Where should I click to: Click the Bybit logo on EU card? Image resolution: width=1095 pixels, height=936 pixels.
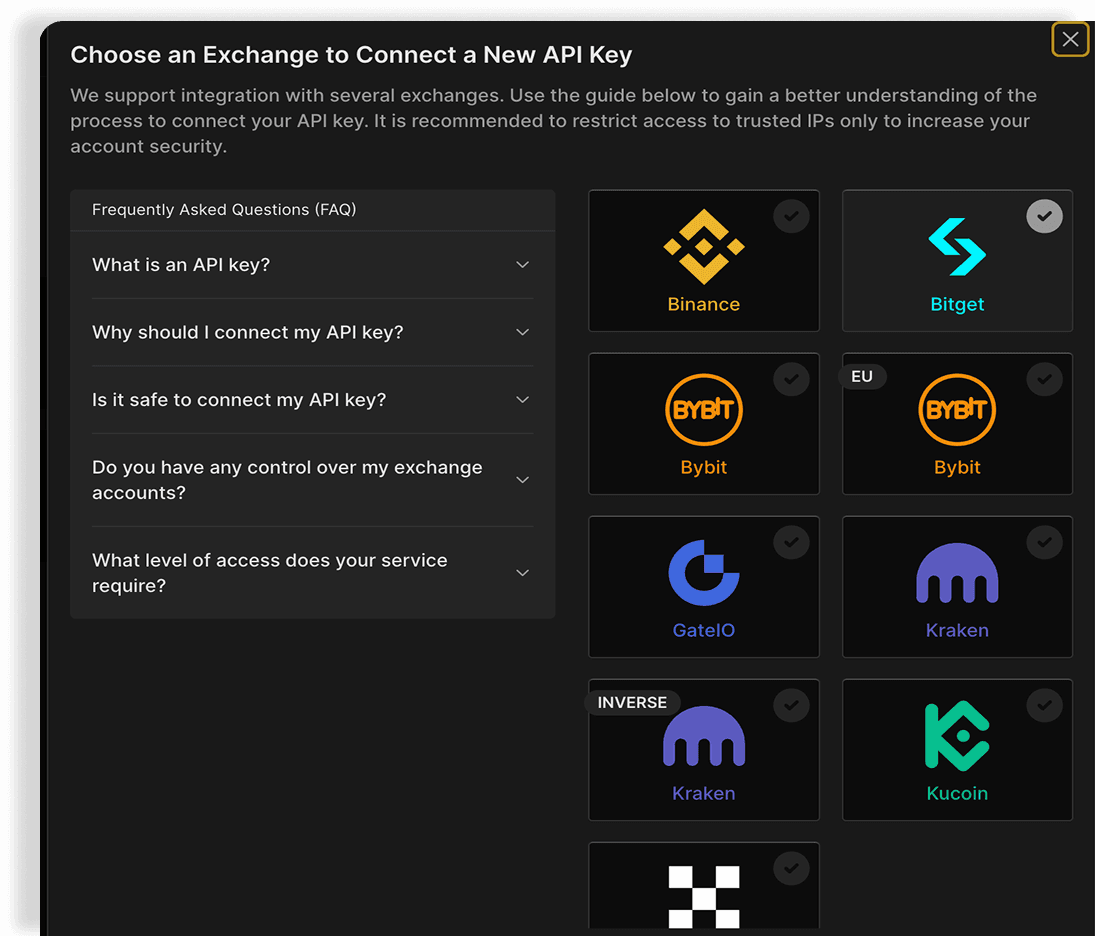[957, 409]
